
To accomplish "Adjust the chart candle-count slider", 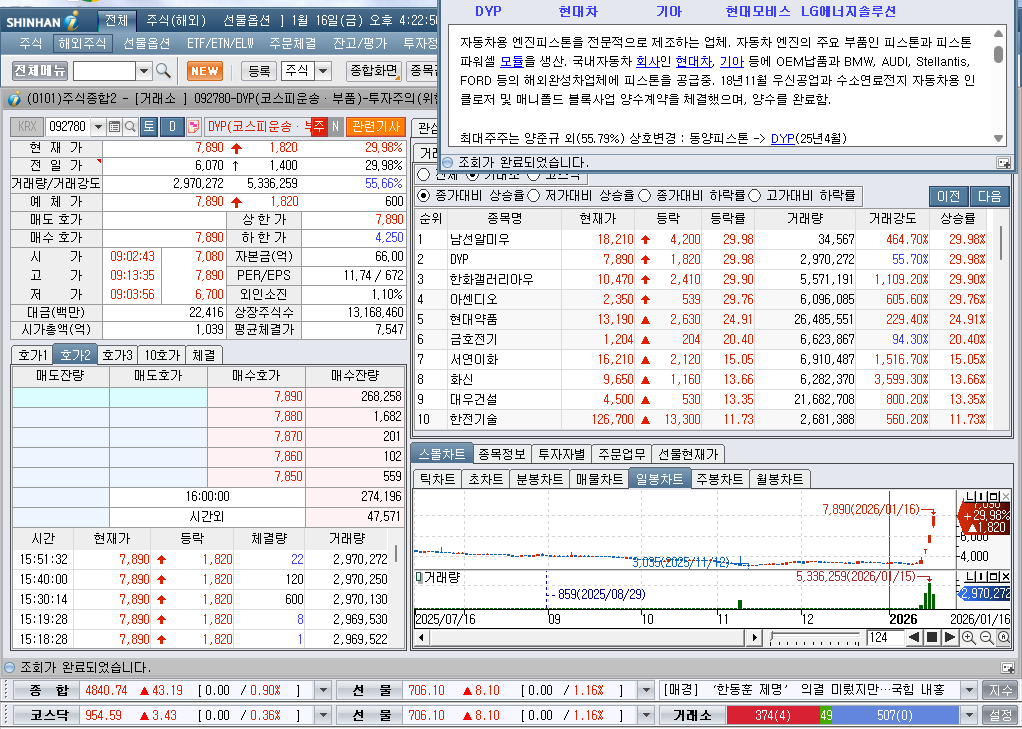I will click(815, 638).
